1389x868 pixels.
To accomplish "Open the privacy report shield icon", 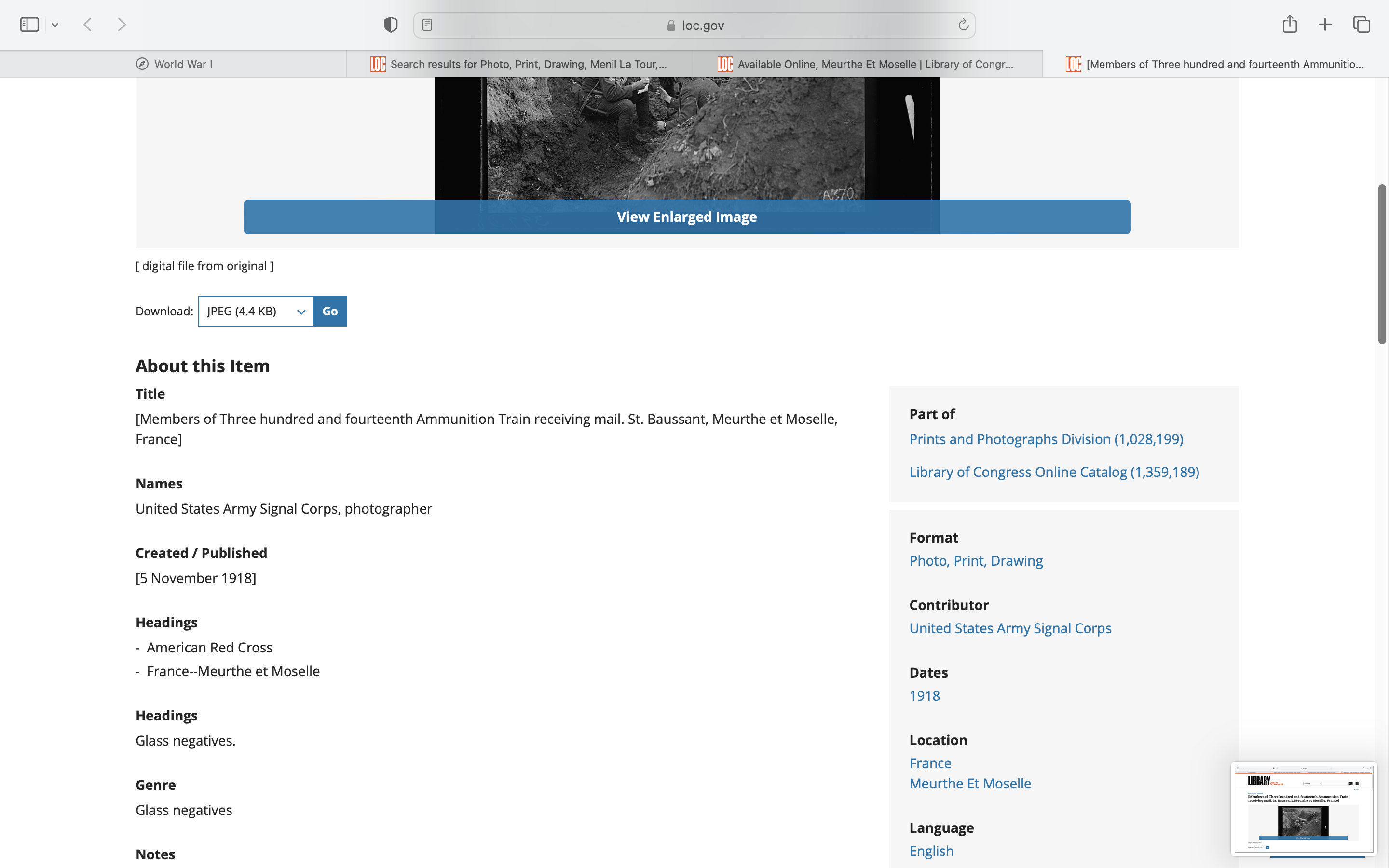I will coord(391,25).
